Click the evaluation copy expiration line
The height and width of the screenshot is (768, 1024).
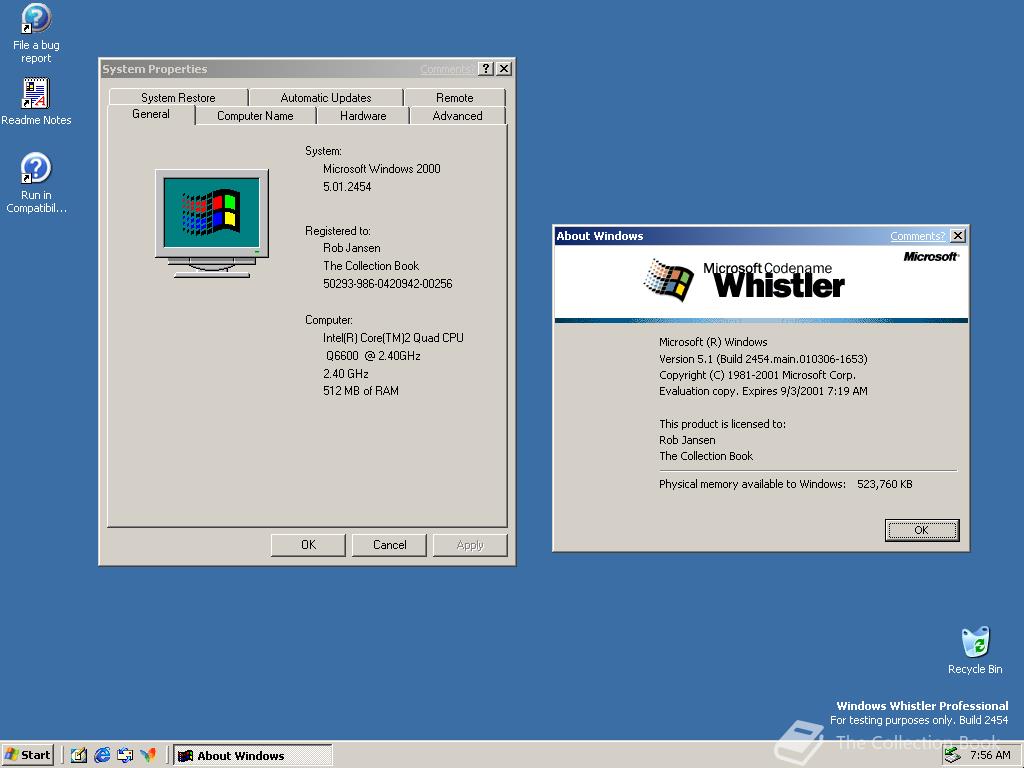click(763, 391)
